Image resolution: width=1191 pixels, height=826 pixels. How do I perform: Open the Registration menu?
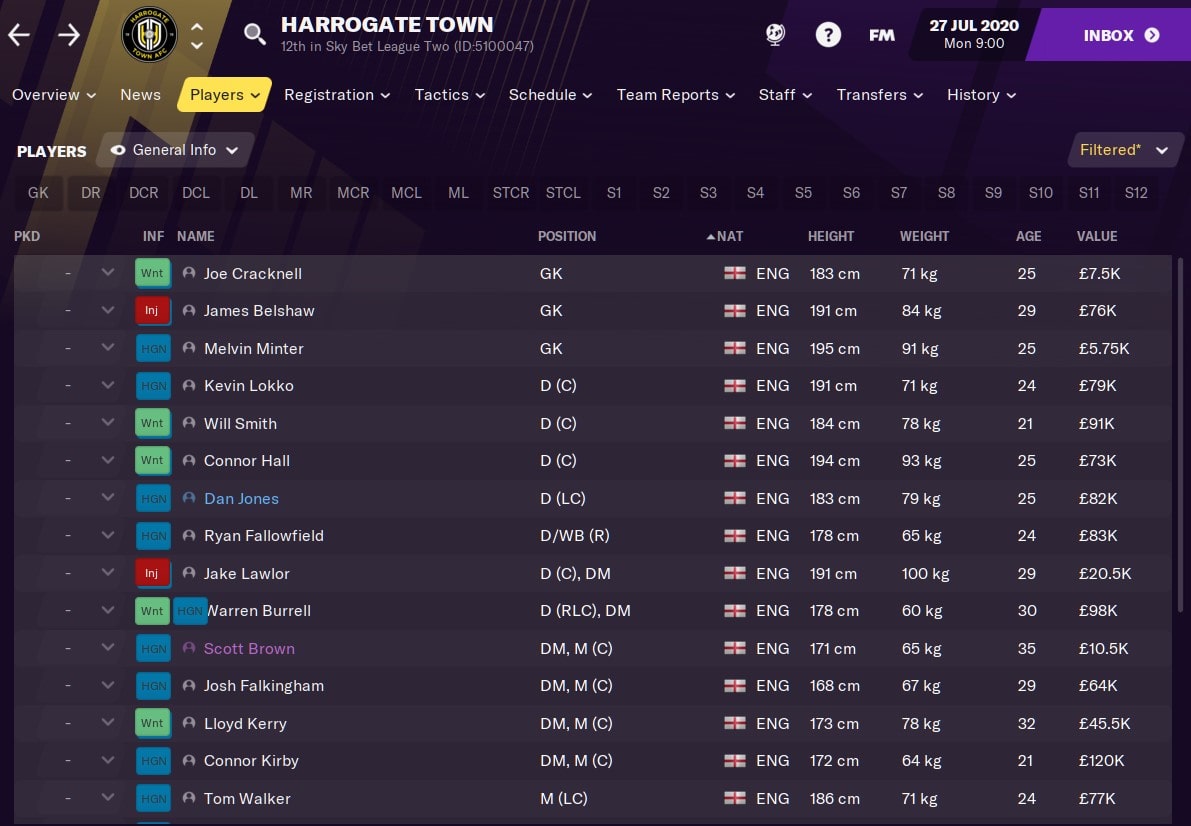click(x=336, y=95)
